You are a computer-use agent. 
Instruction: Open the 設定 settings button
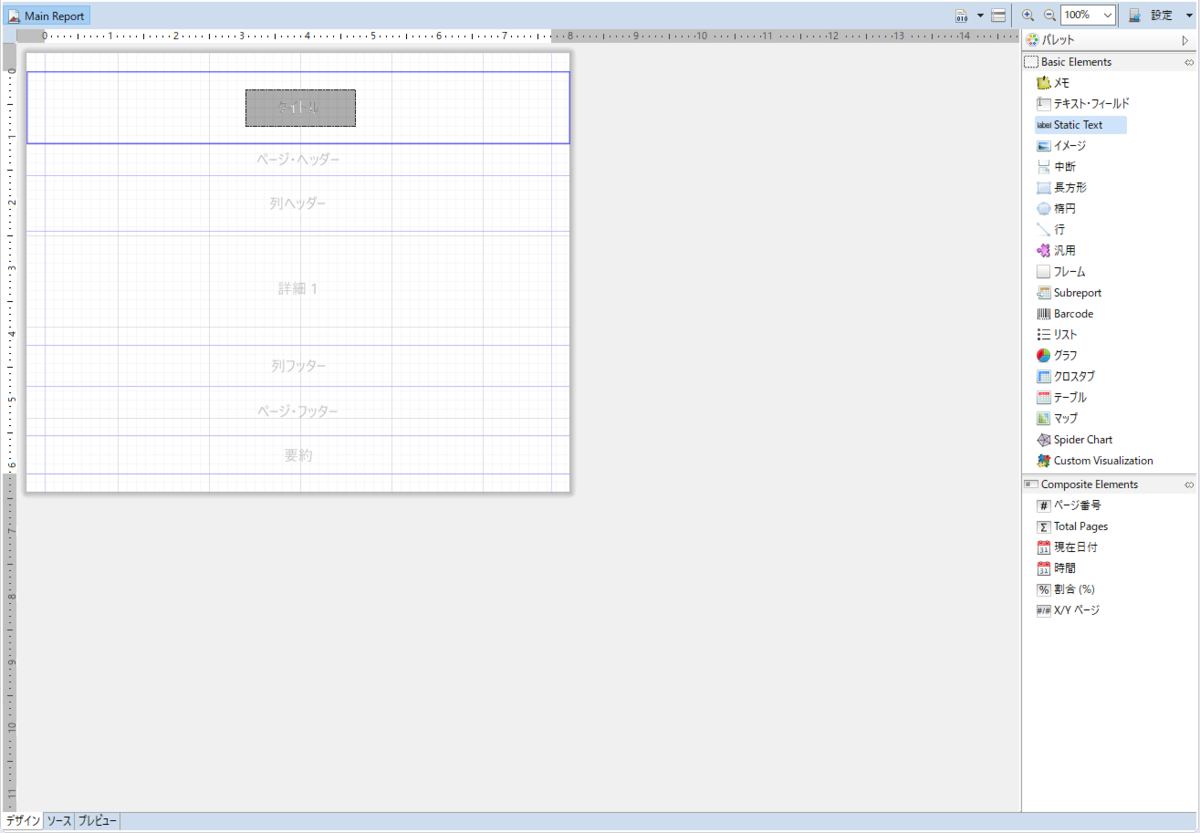point(1152,15)
